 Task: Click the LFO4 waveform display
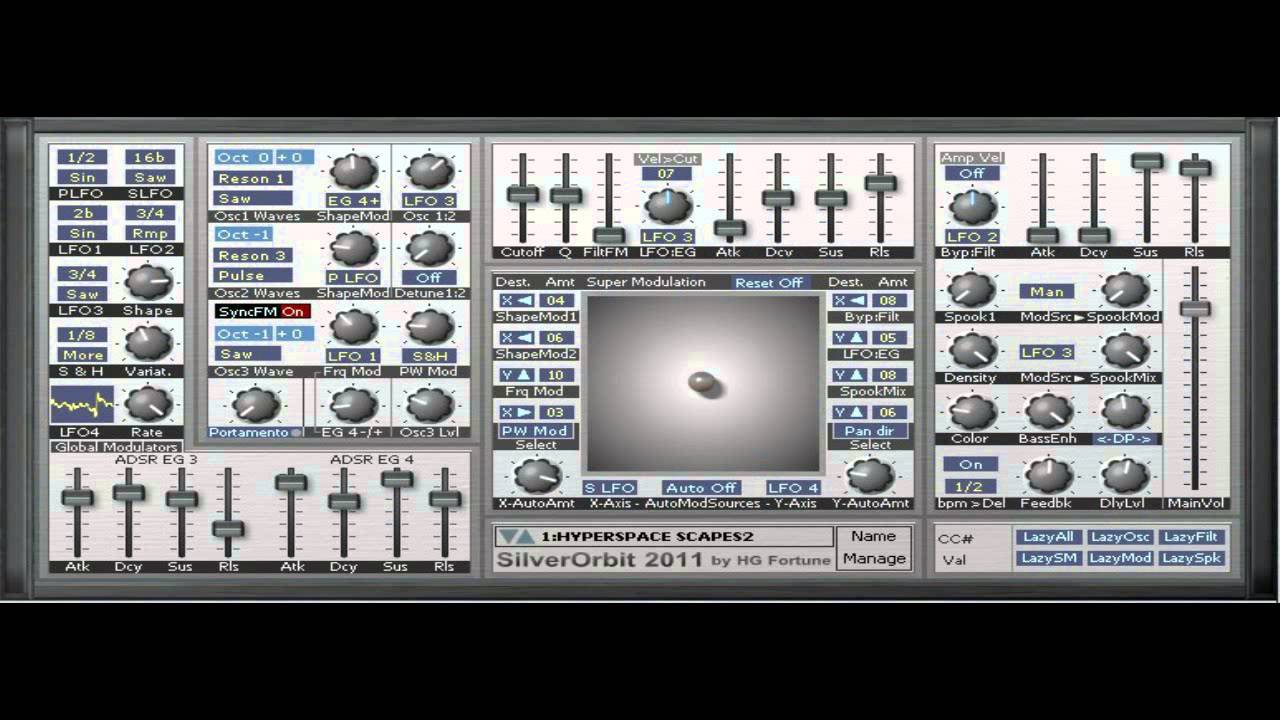pyautogui.click(x=82, y=405)
